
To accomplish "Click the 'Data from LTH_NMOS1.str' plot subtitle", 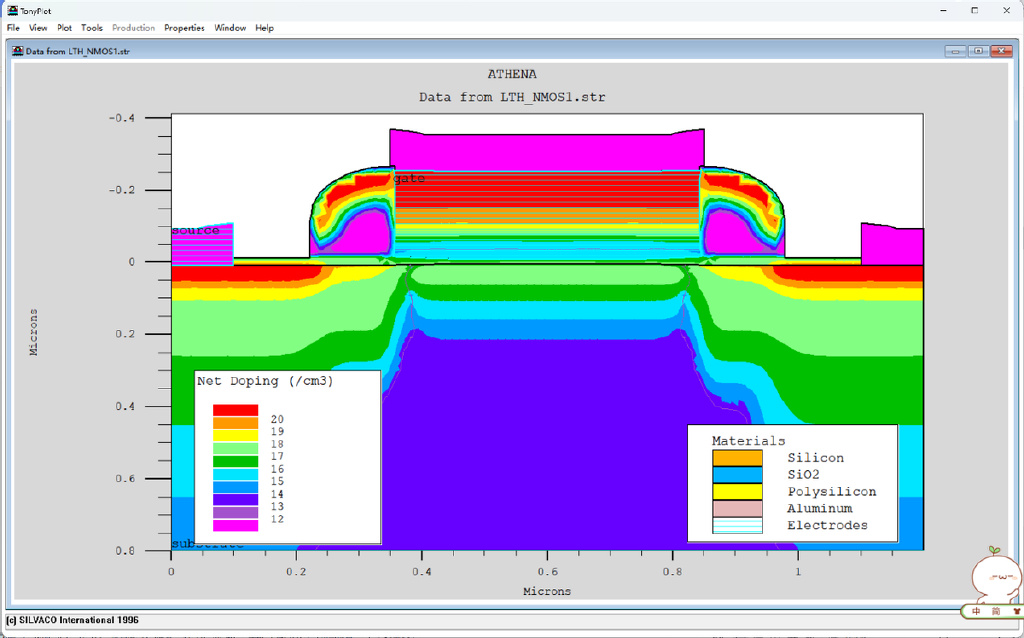I will click(512, 97).
